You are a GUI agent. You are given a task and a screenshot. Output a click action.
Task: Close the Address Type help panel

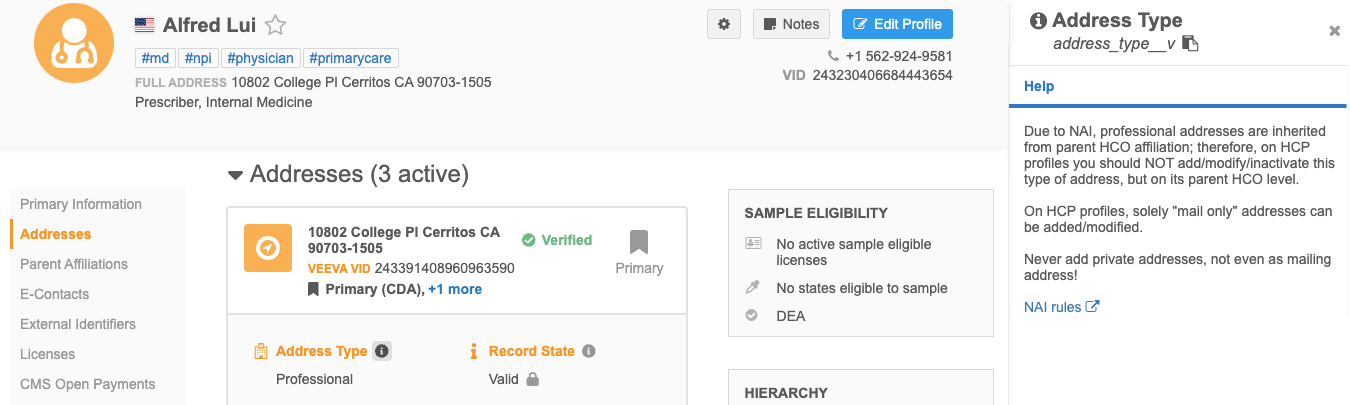tap(1334, 31)
